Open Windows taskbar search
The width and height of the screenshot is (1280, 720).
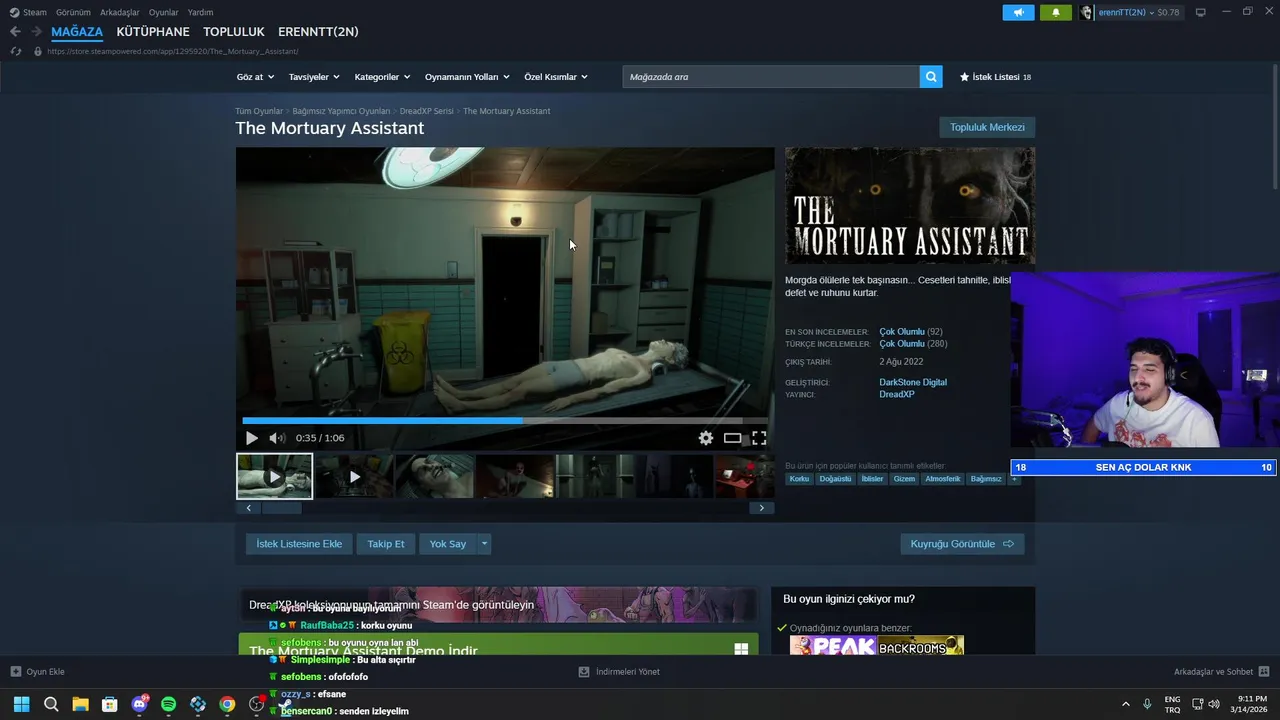pyautogui.click(x=51, y=704)
